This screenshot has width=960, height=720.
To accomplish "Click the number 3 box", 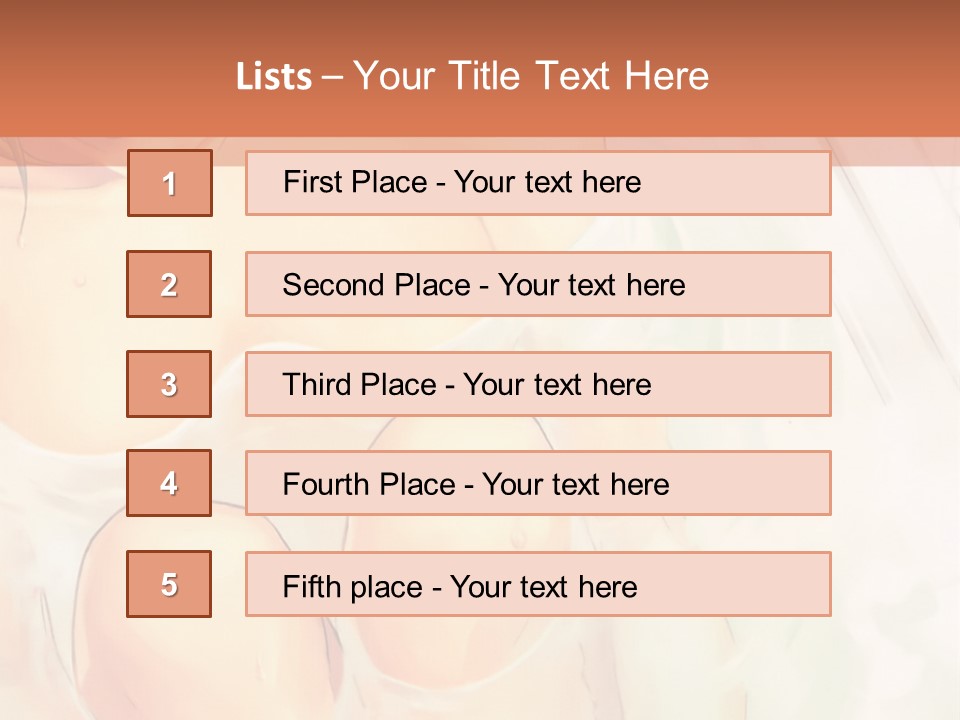I will tap(169, 384).
